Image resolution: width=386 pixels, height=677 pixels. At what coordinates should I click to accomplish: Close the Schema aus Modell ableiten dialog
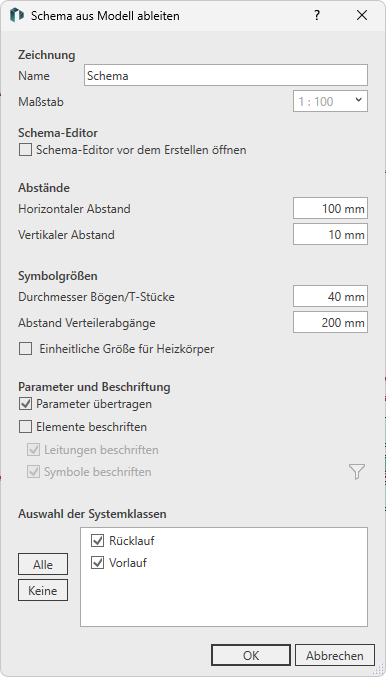tap(362, 16)
